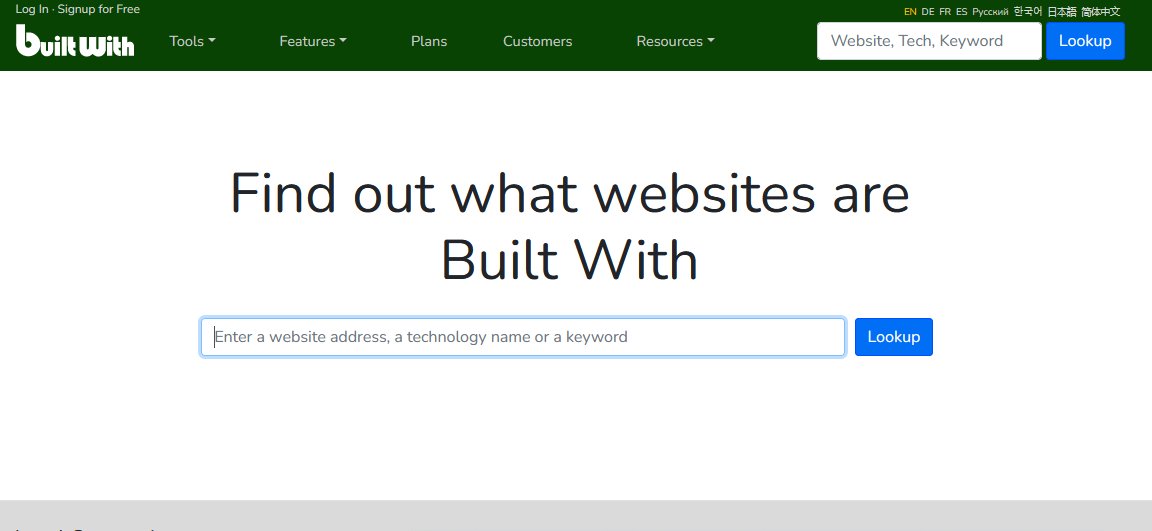Open the Log In link
This screenshot has height=531, width=1152.
click(x=32, y=10)
